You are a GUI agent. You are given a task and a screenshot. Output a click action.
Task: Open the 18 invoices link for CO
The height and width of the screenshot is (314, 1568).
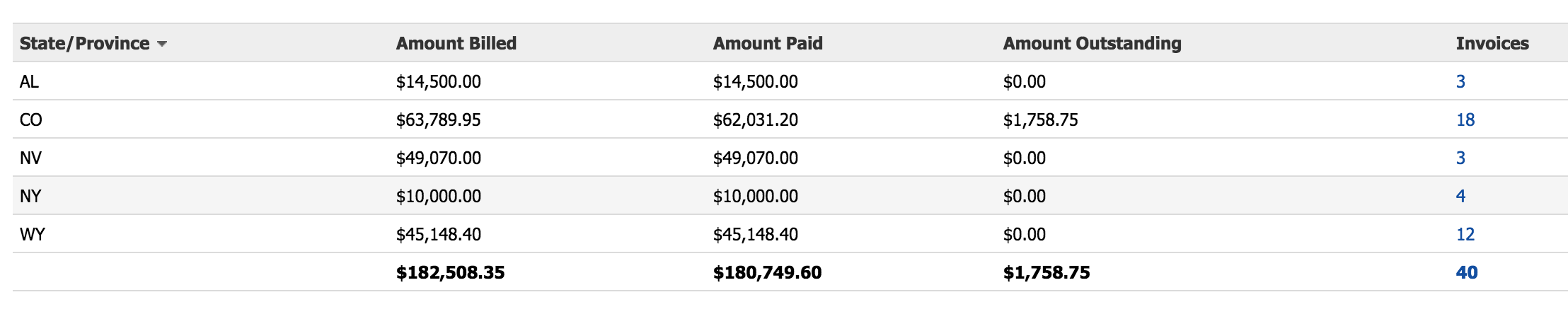coord(1465,120)
